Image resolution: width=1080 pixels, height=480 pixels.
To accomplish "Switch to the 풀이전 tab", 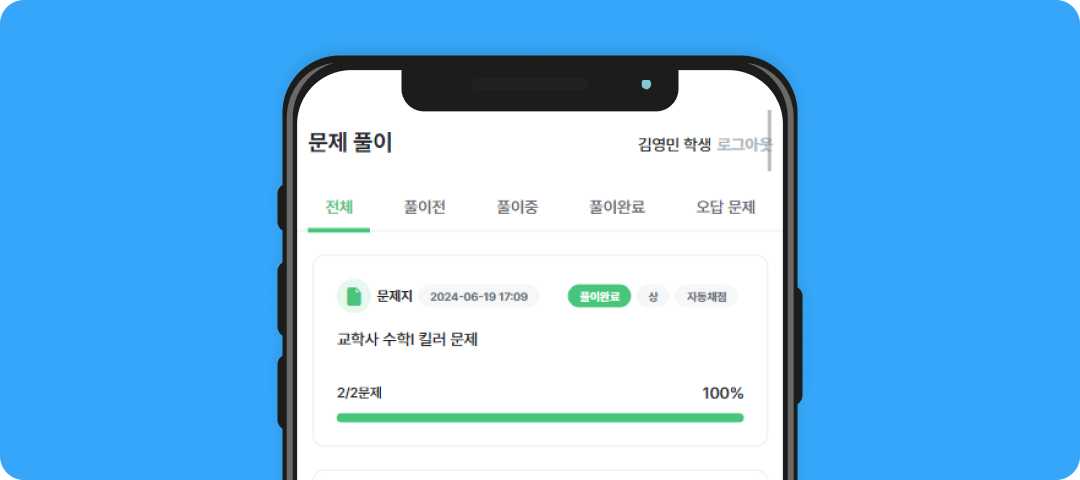I will tap(425, 208).
